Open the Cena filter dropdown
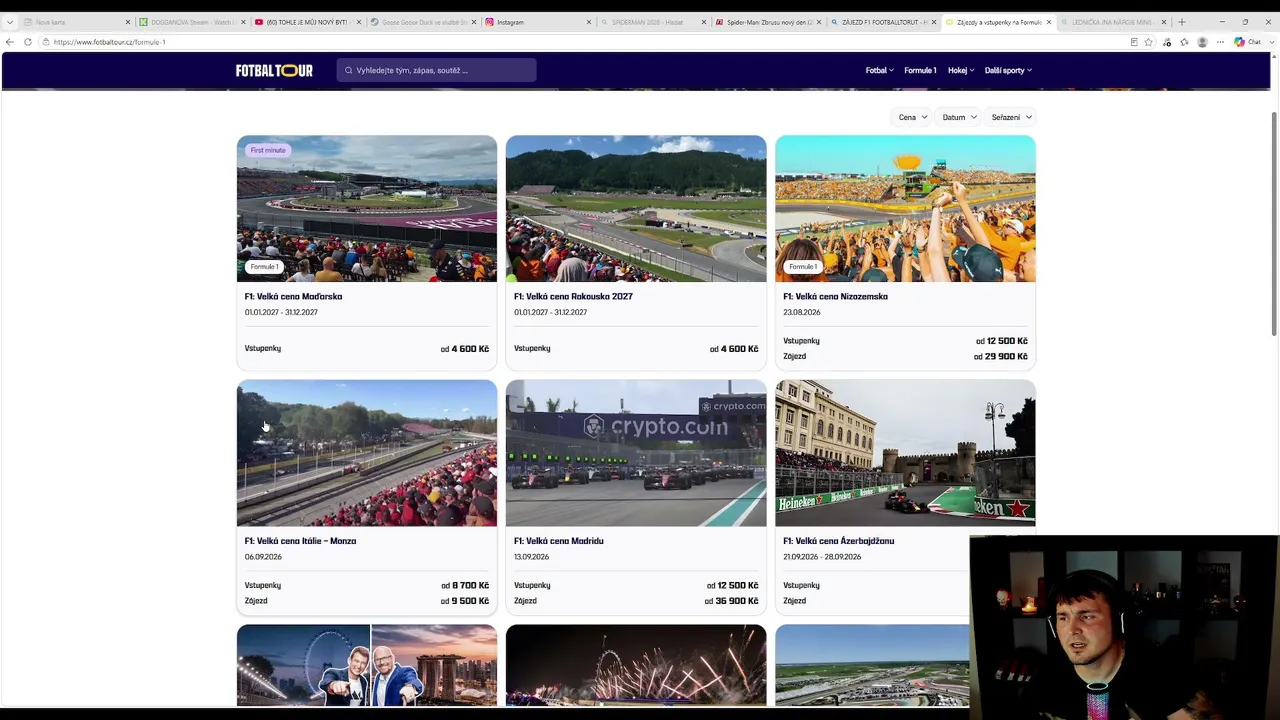This screenshot has height=720, width=1280. pos(912,117)
